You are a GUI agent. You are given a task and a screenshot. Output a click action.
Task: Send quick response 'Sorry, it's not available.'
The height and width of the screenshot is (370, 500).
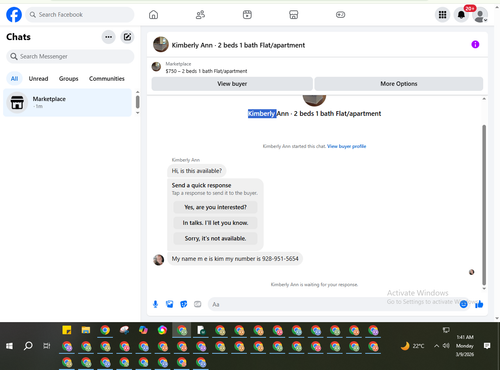[215, 238]
